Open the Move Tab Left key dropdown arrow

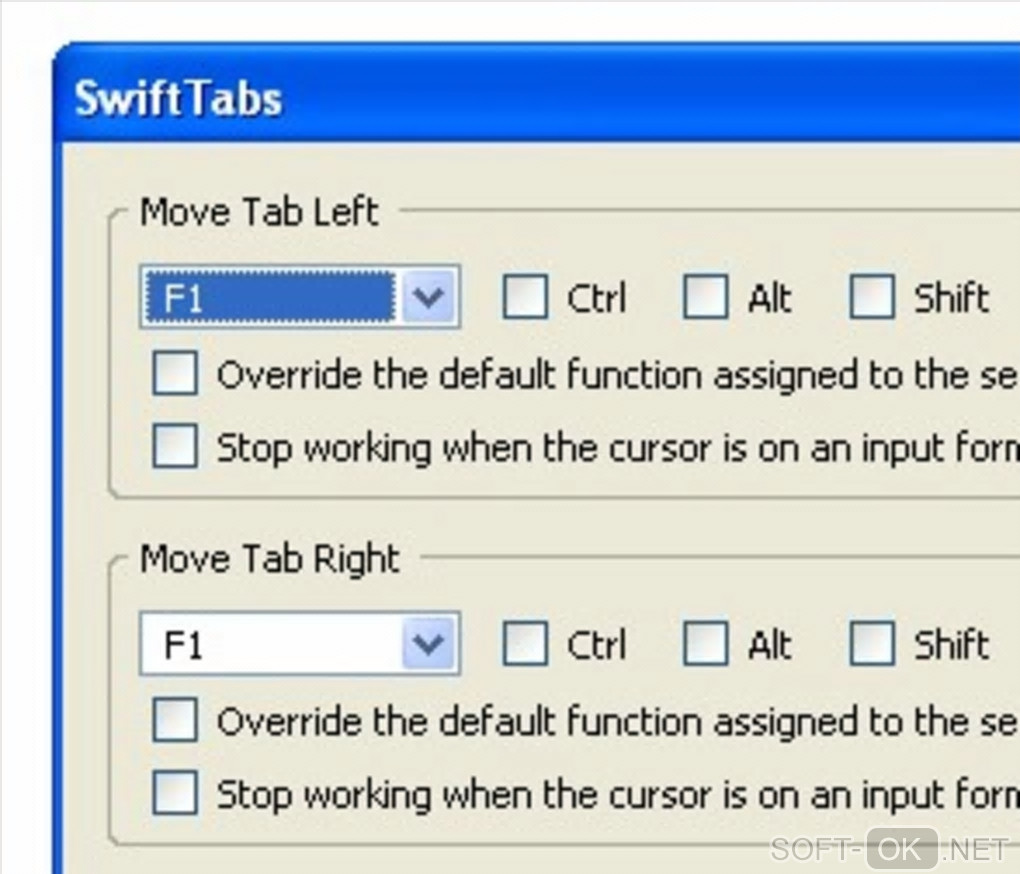[x=429, y=297]
